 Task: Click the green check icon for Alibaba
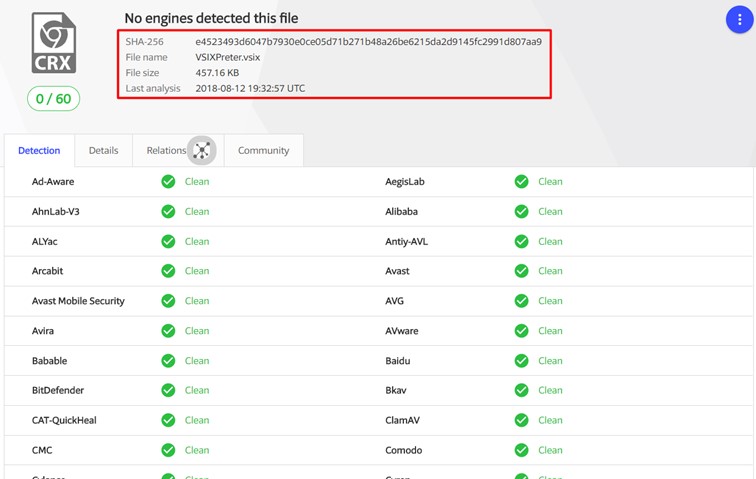pos(521,212)
